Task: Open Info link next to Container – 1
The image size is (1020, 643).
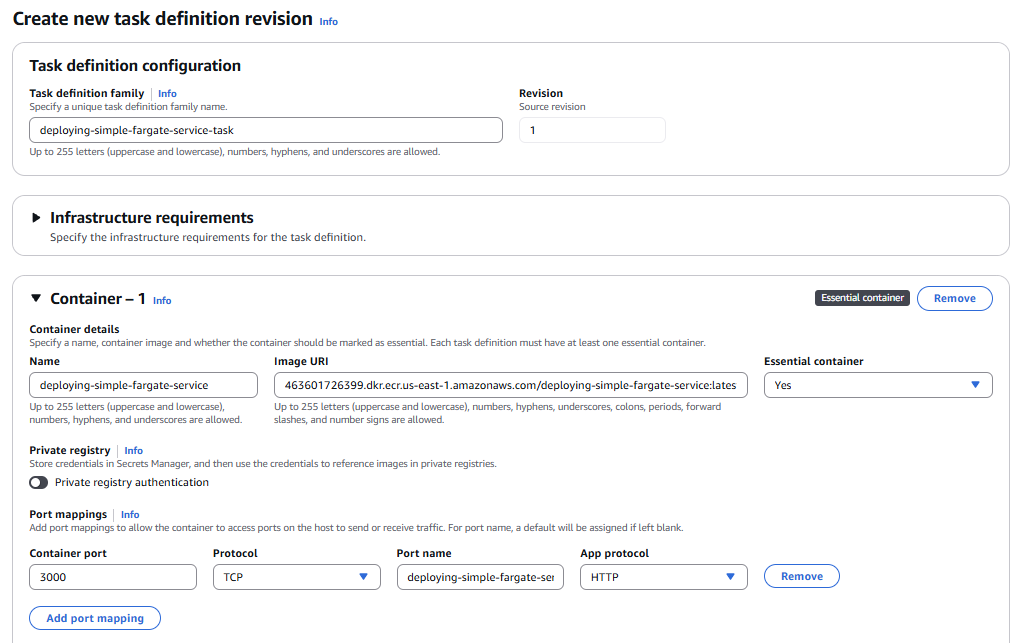Action: (162, 301)
